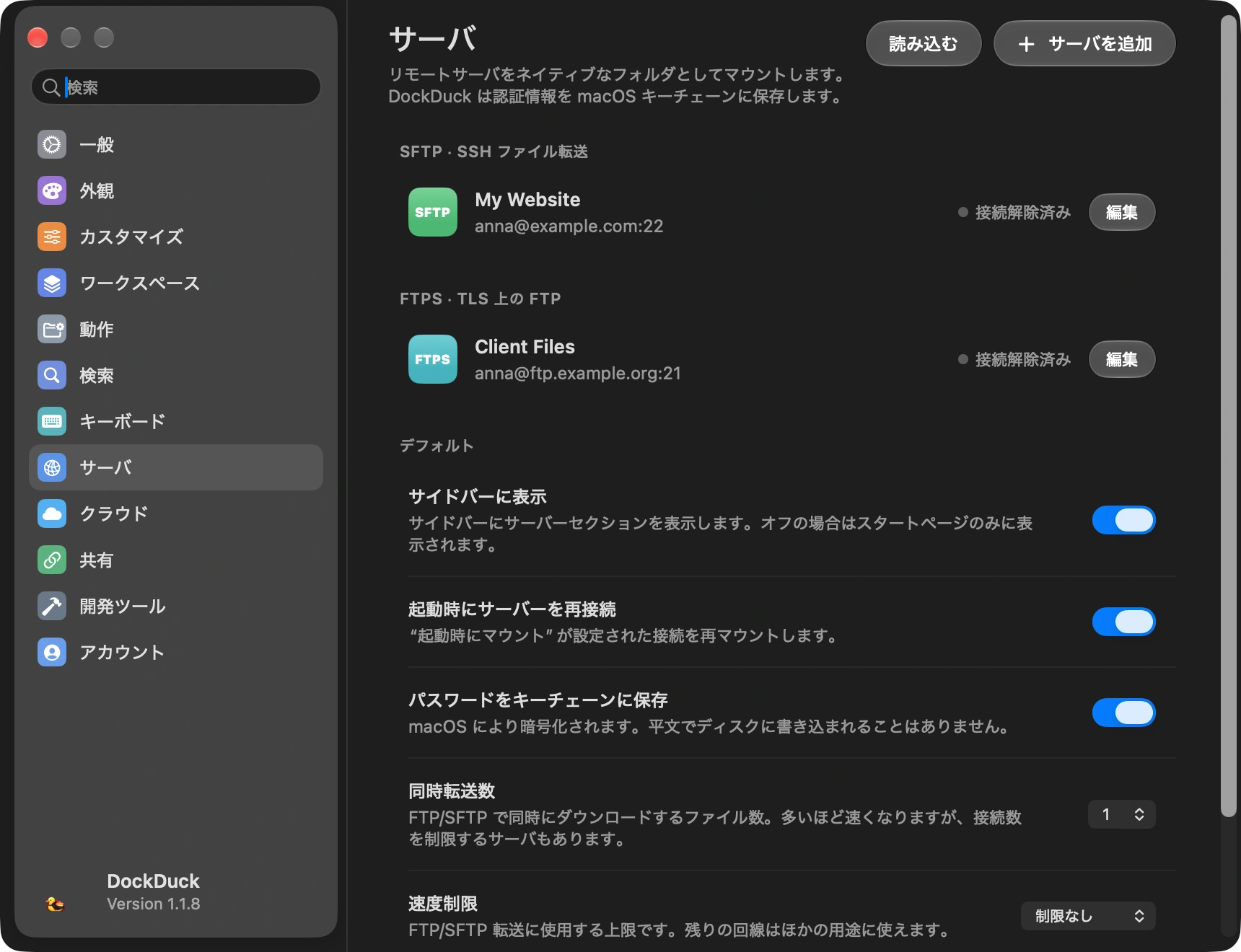Click the クラウド cloud icon
1241x952 pixels.
click(52, 514)
